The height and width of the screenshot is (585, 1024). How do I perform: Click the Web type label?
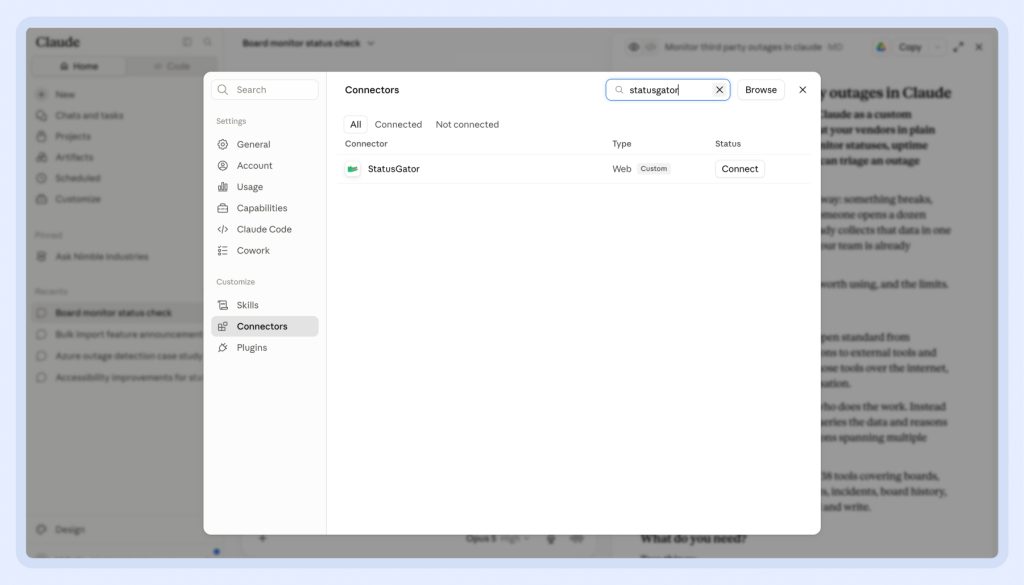click(x=622, y=168)
